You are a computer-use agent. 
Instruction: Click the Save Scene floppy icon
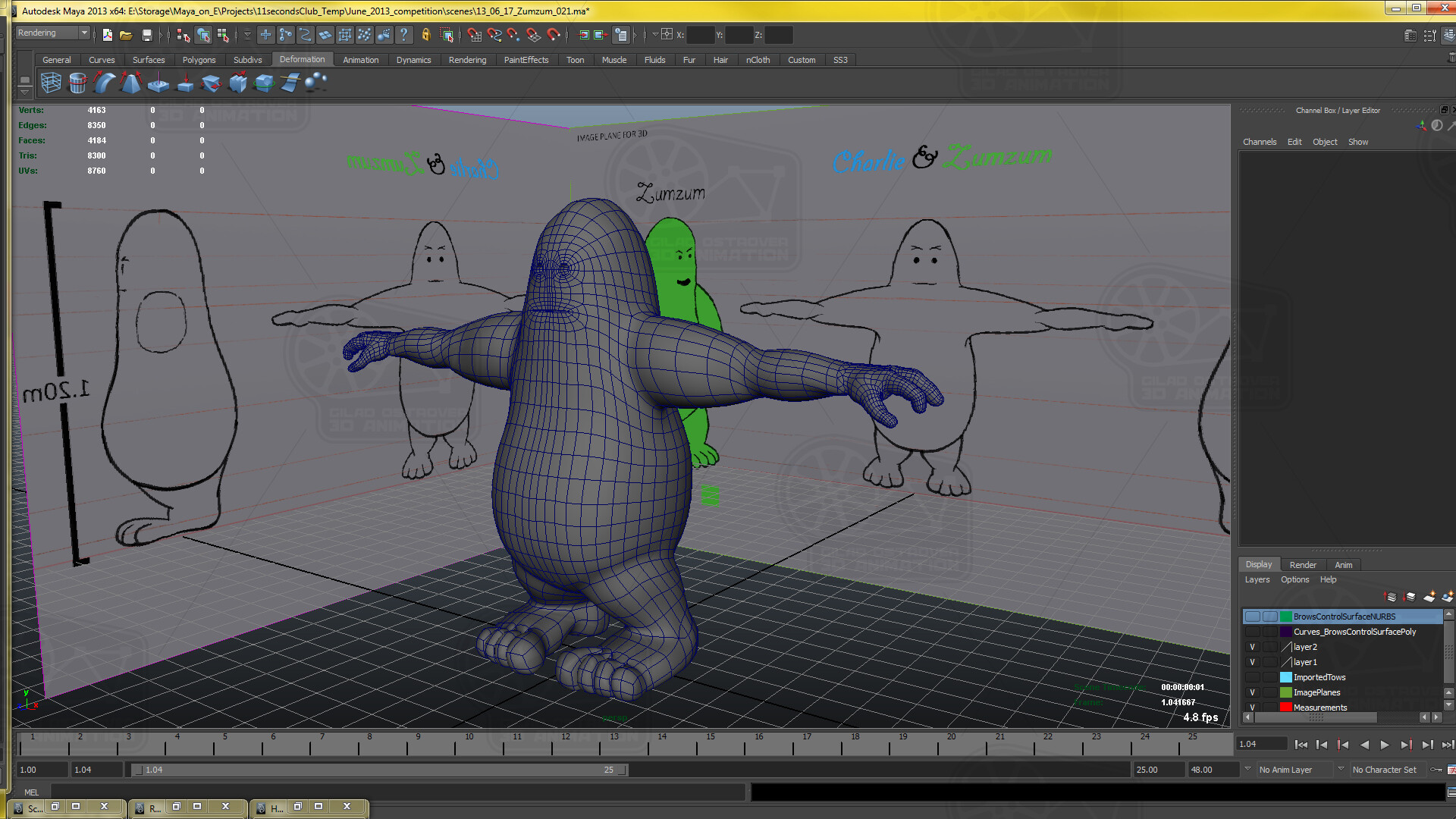147,35
